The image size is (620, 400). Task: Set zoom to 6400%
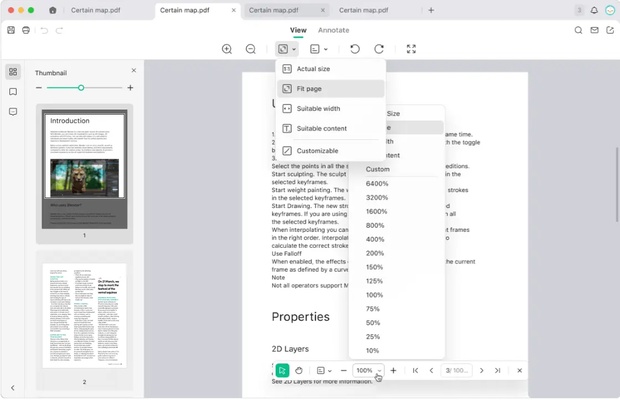[x=377, y=183]
